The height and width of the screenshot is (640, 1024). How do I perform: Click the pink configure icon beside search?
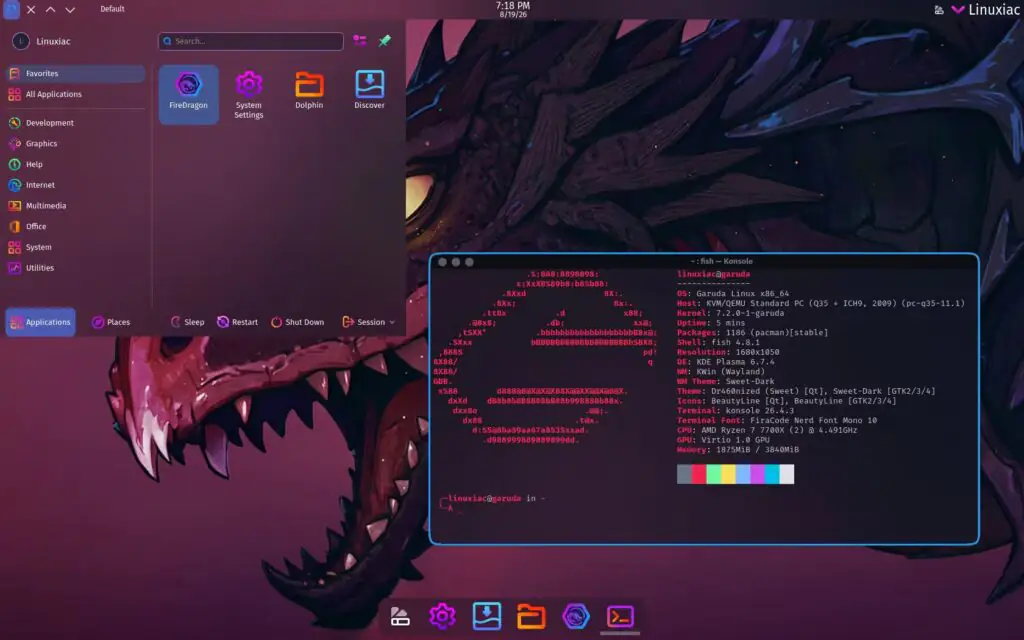pyautogui.click(x=360, y=40)
